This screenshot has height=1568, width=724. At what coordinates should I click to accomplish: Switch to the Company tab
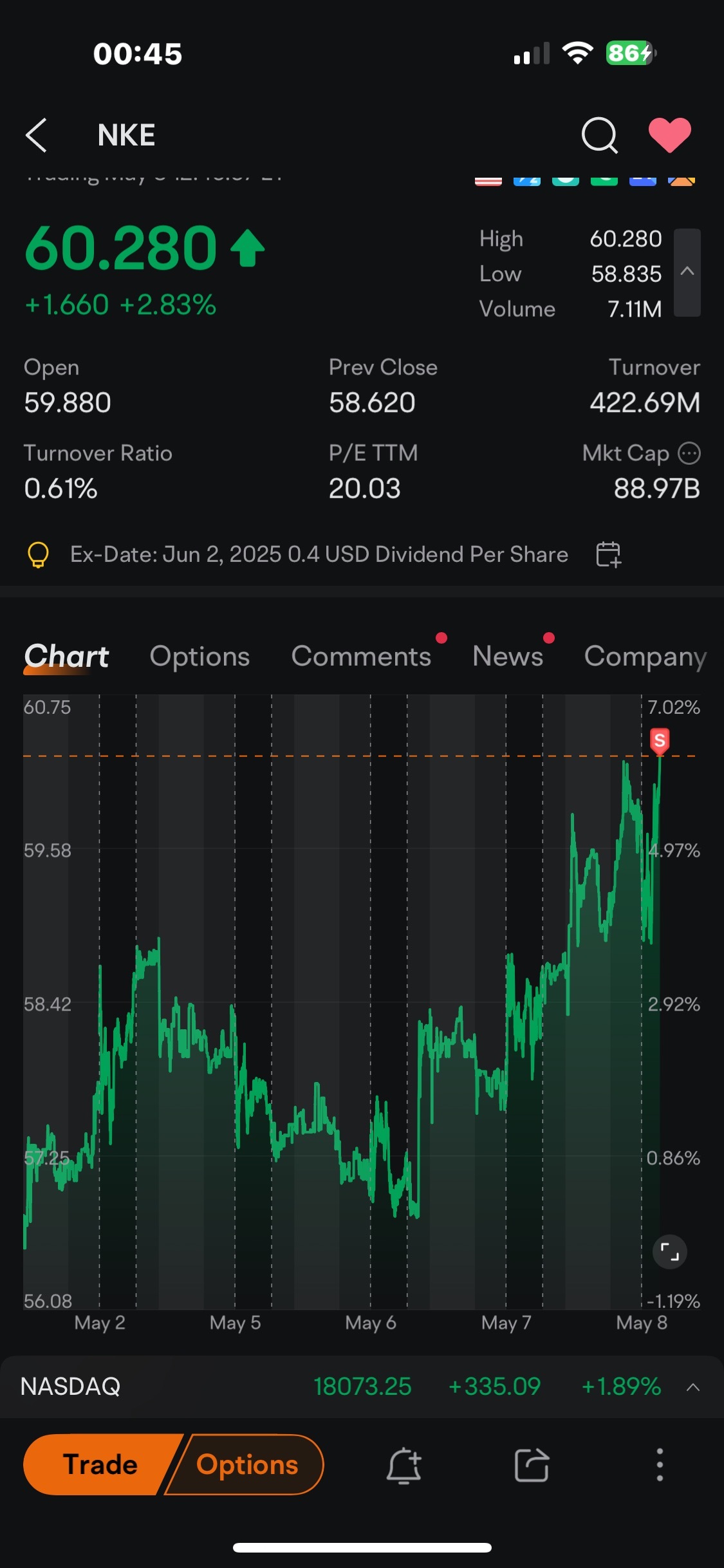click(x=645, y=657)
